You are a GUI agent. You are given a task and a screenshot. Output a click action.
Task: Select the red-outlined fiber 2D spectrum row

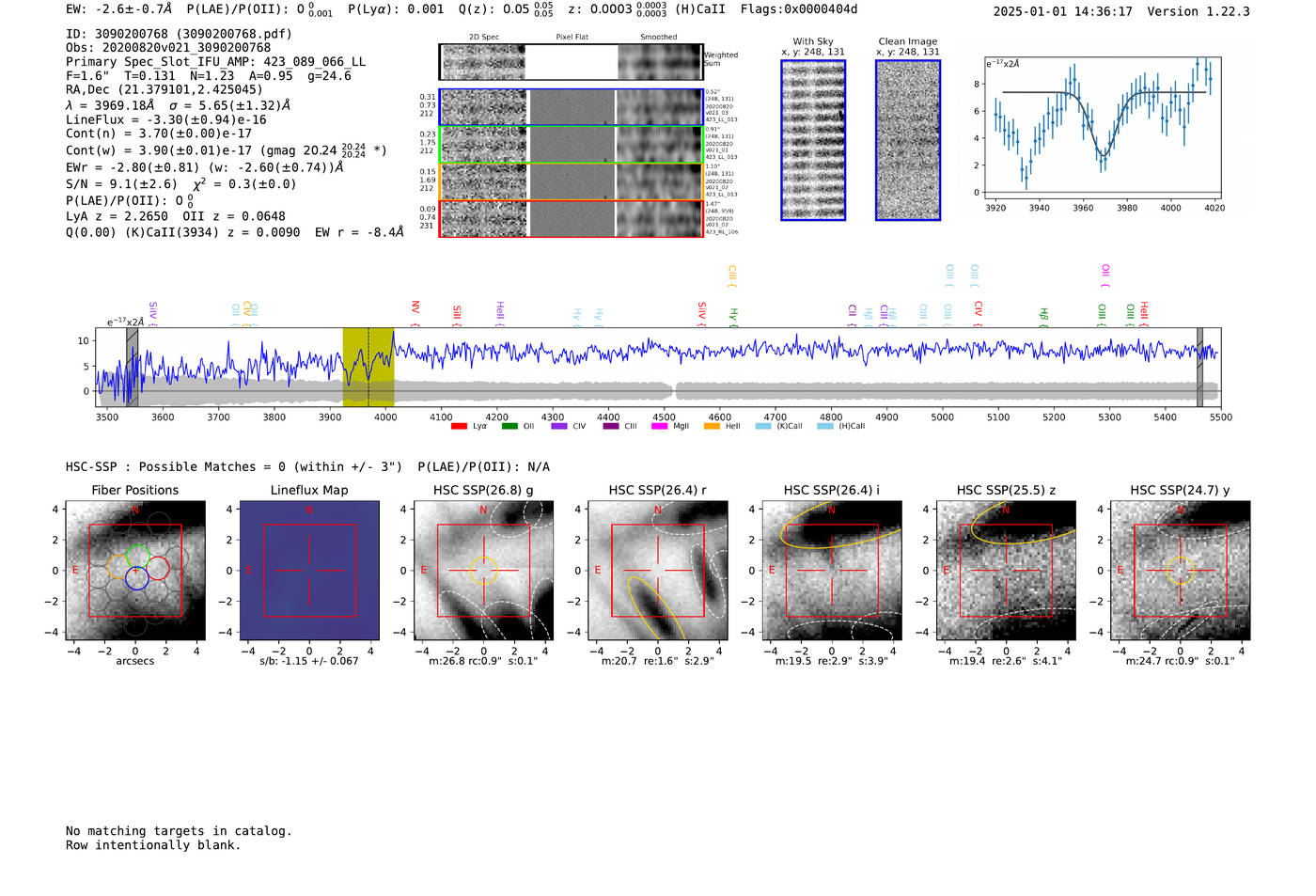pos(571,218)
